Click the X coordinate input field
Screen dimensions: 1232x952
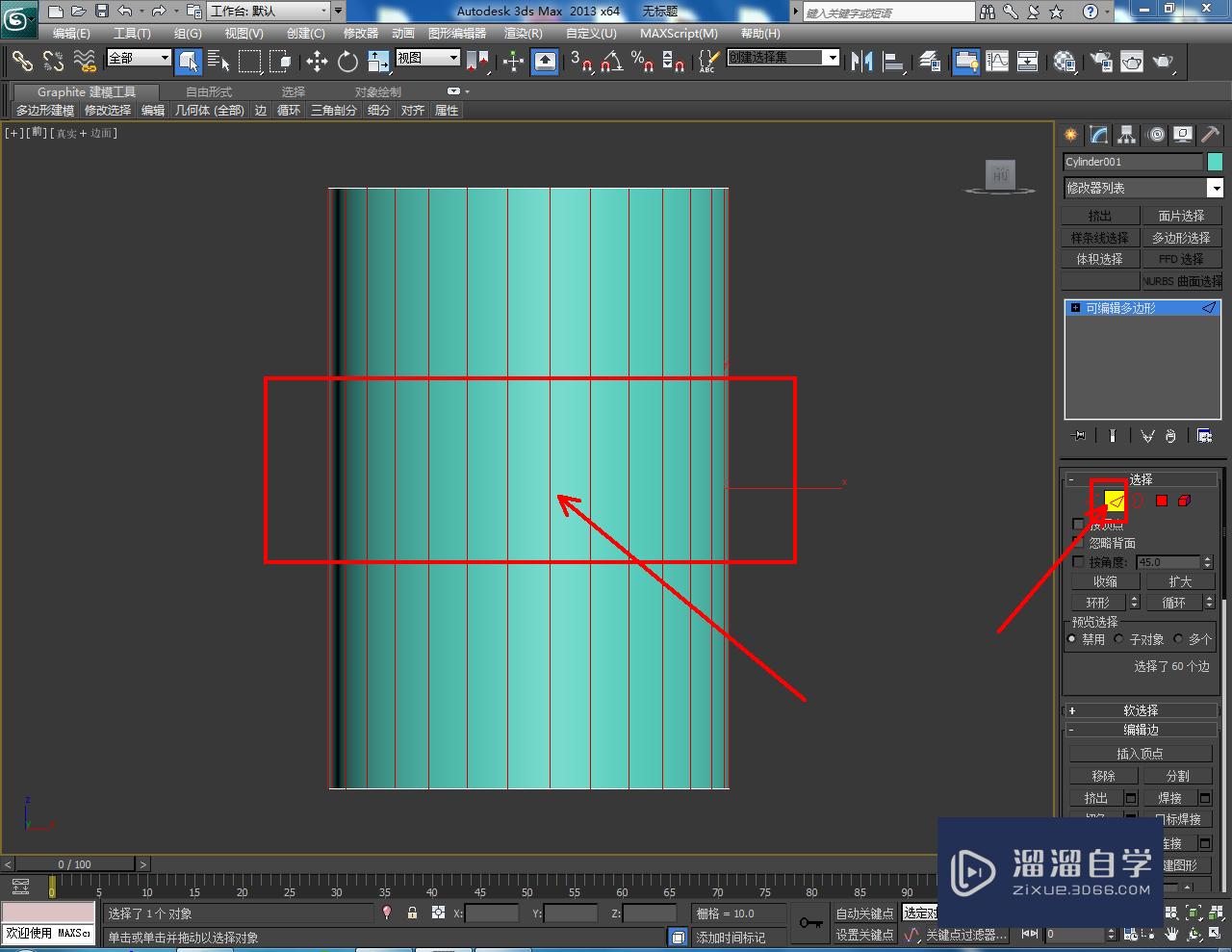pyautogui.click(x=492, y=913)
